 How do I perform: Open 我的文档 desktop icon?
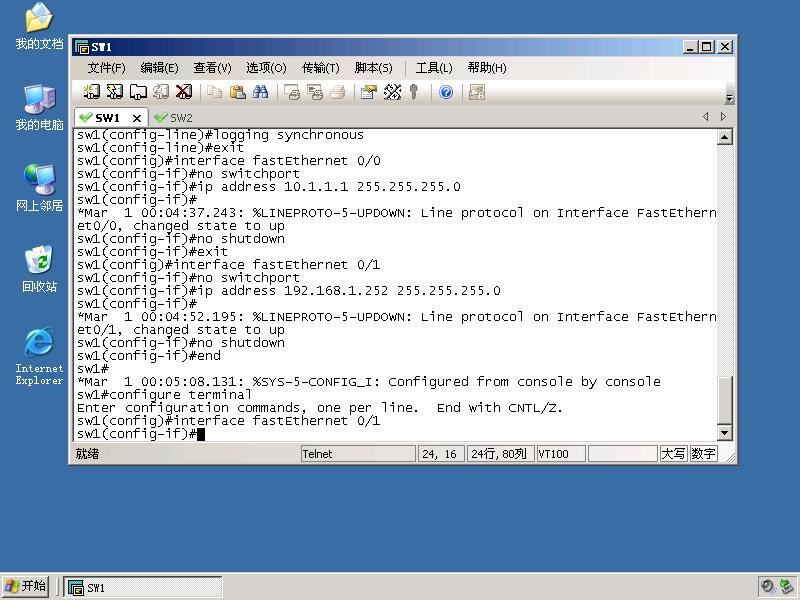coord(39,26)
